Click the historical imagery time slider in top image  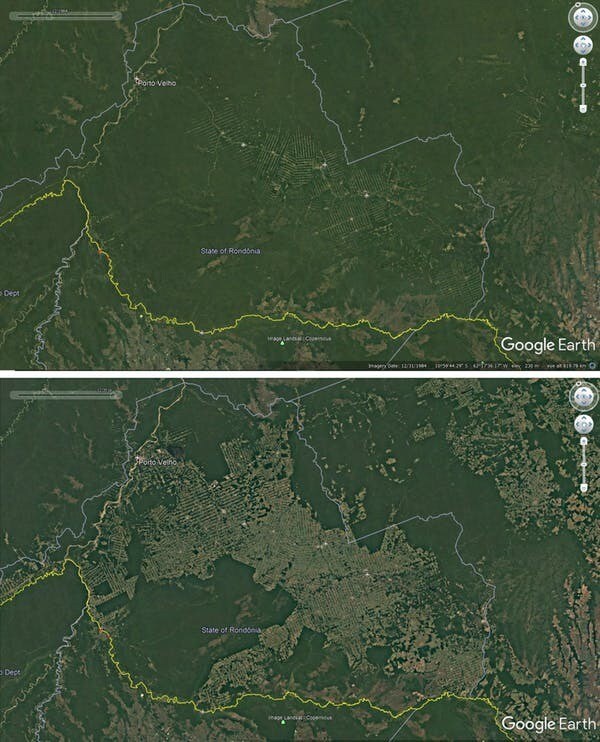pyautogui.click(x=65, y=16)
